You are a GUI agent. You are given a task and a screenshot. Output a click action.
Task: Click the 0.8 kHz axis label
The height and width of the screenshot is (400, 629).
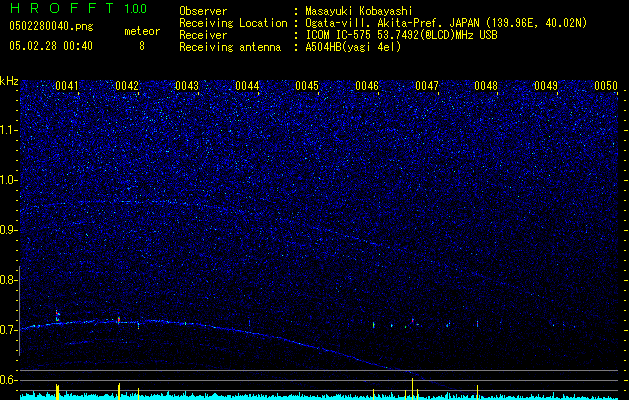pyautogui.click(x=9, y=280)
